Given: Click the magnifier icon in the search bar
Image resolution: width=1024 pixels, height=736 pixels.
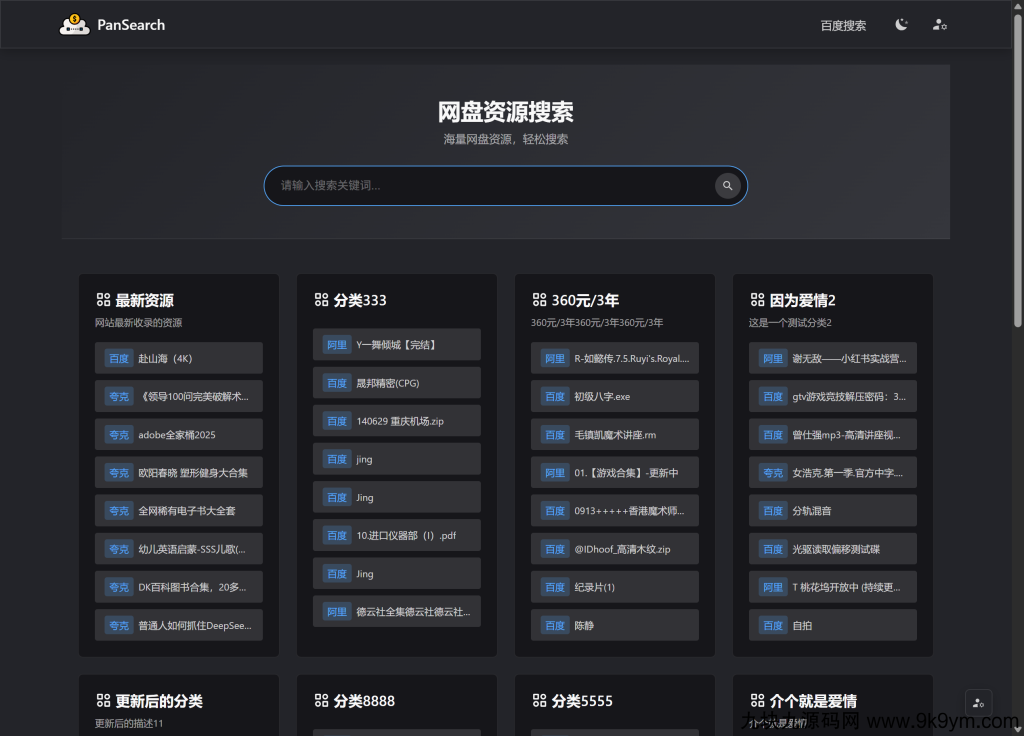Looking at the screenshot, I should pos(727,186).
